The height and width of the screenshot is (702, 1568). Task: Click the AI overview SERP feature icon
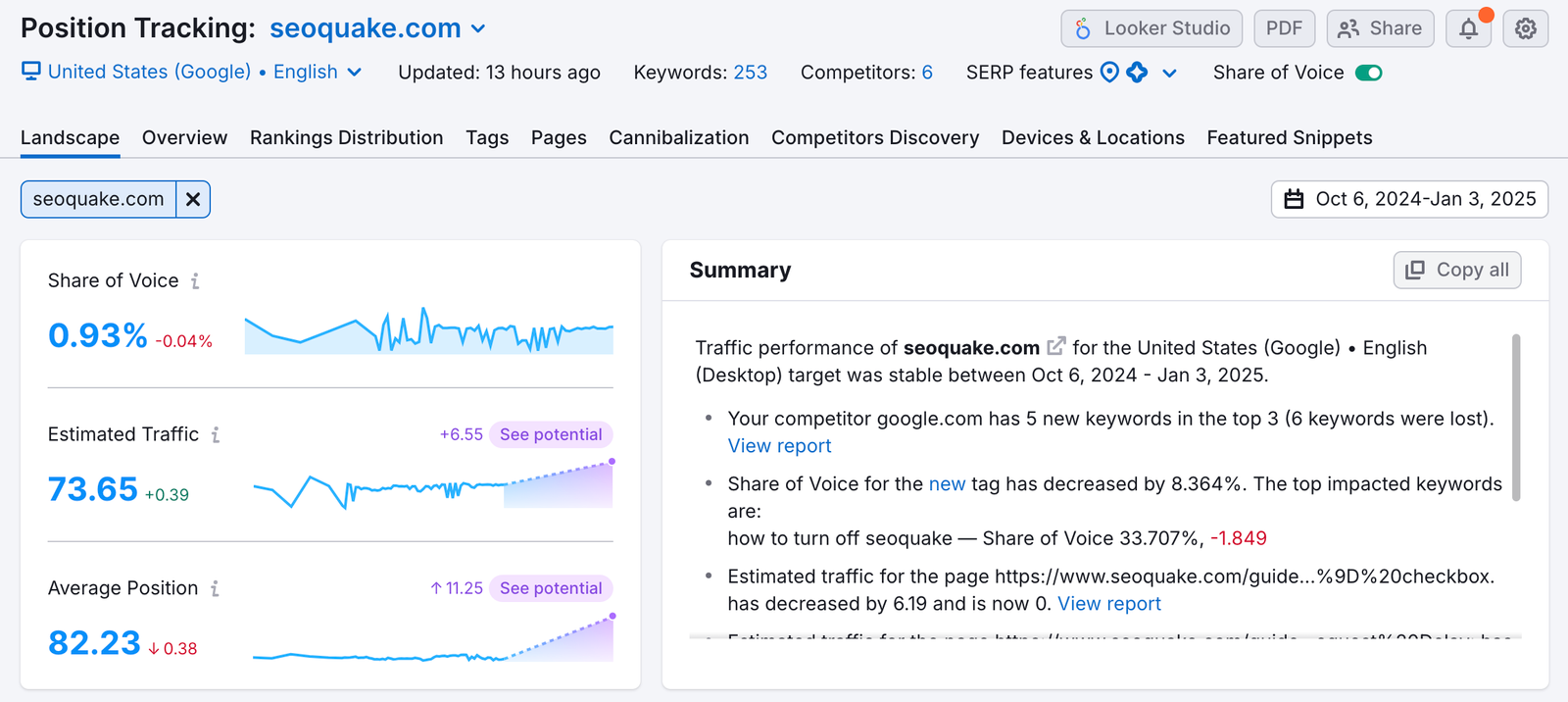1137,73
